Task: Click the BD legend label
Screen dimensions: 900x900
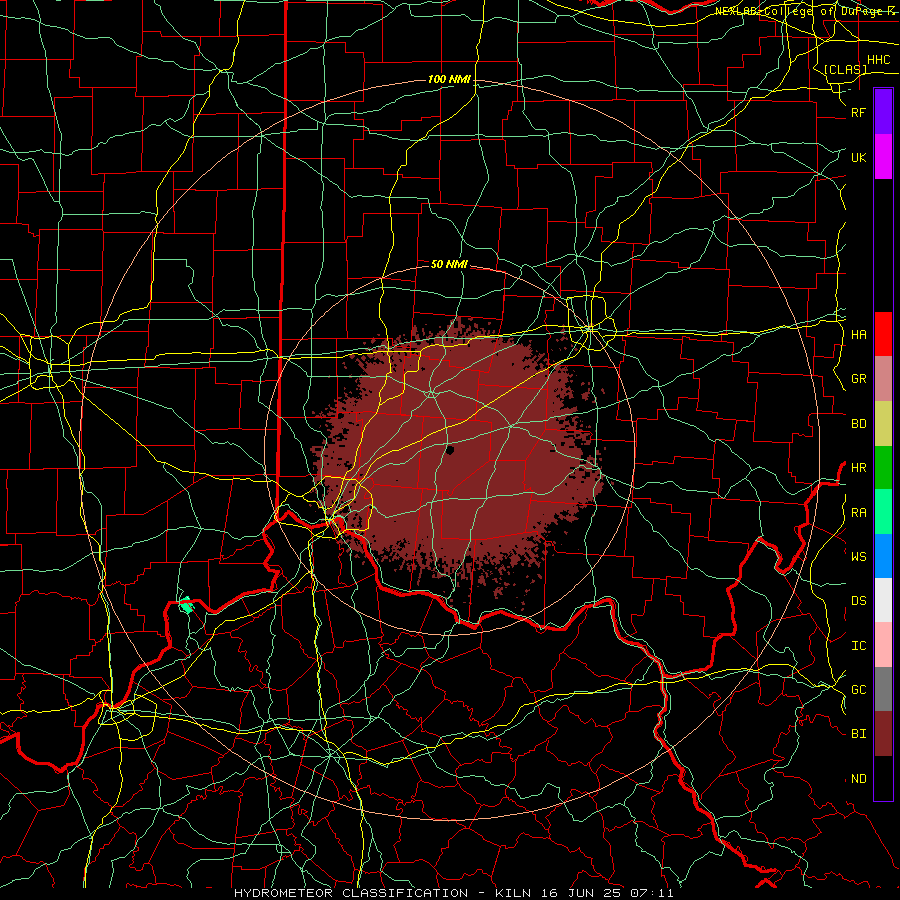Action: [858, 424]
